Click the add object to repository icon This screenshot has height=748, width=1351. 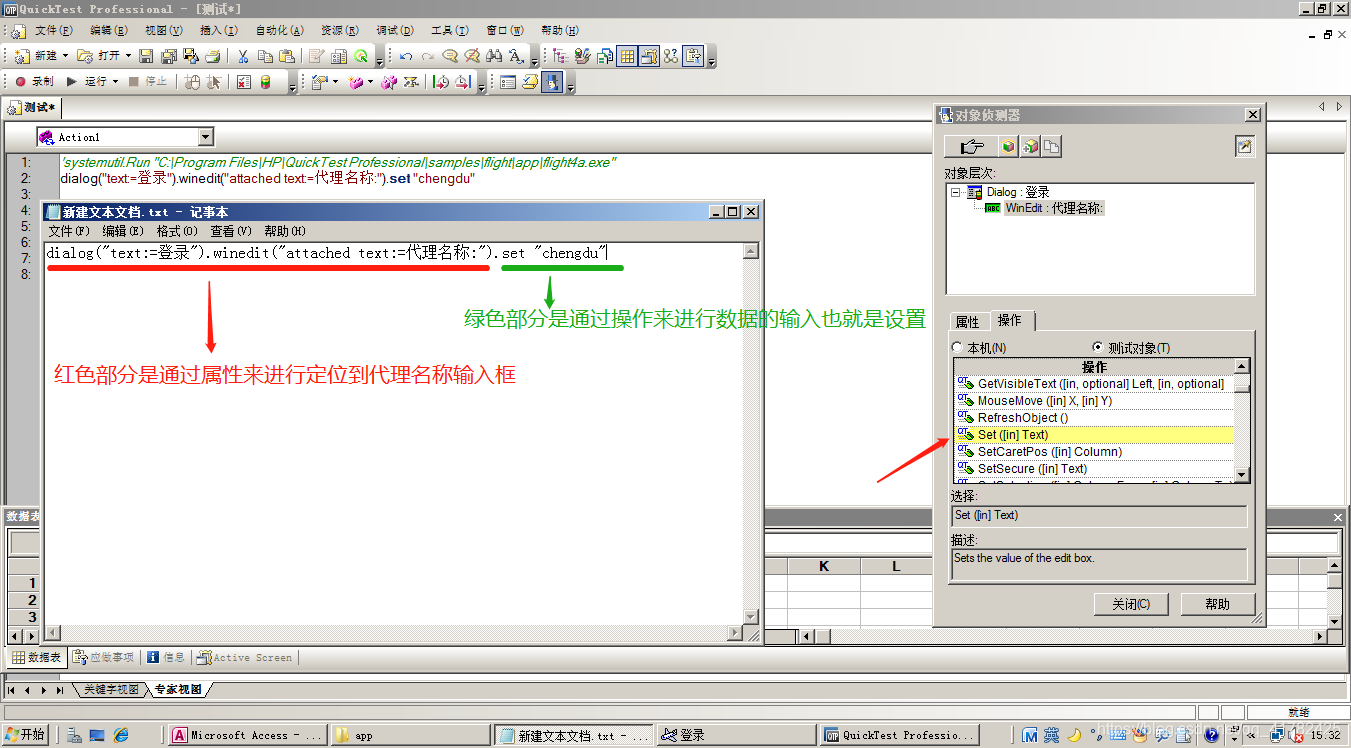point(1030,147)
